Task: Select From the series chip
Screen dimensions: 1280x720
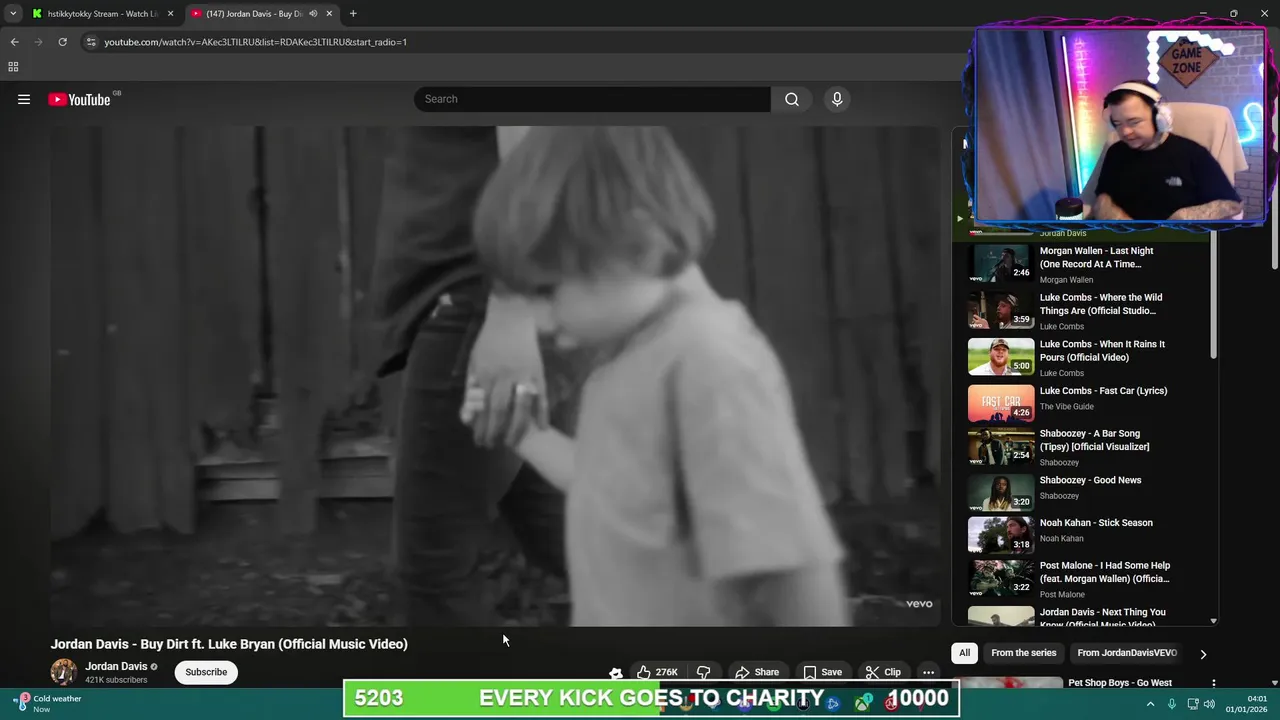Action: point(1023,653)
